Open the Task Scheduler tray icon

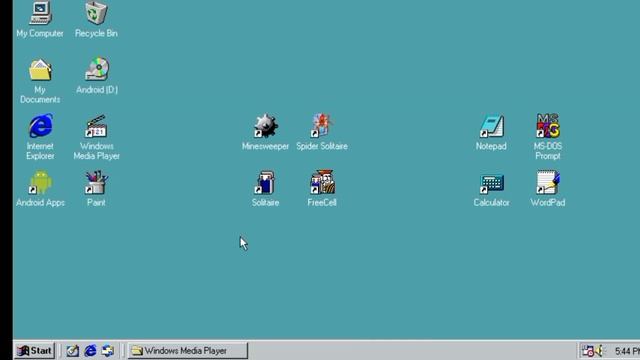(x=588, y=351)
